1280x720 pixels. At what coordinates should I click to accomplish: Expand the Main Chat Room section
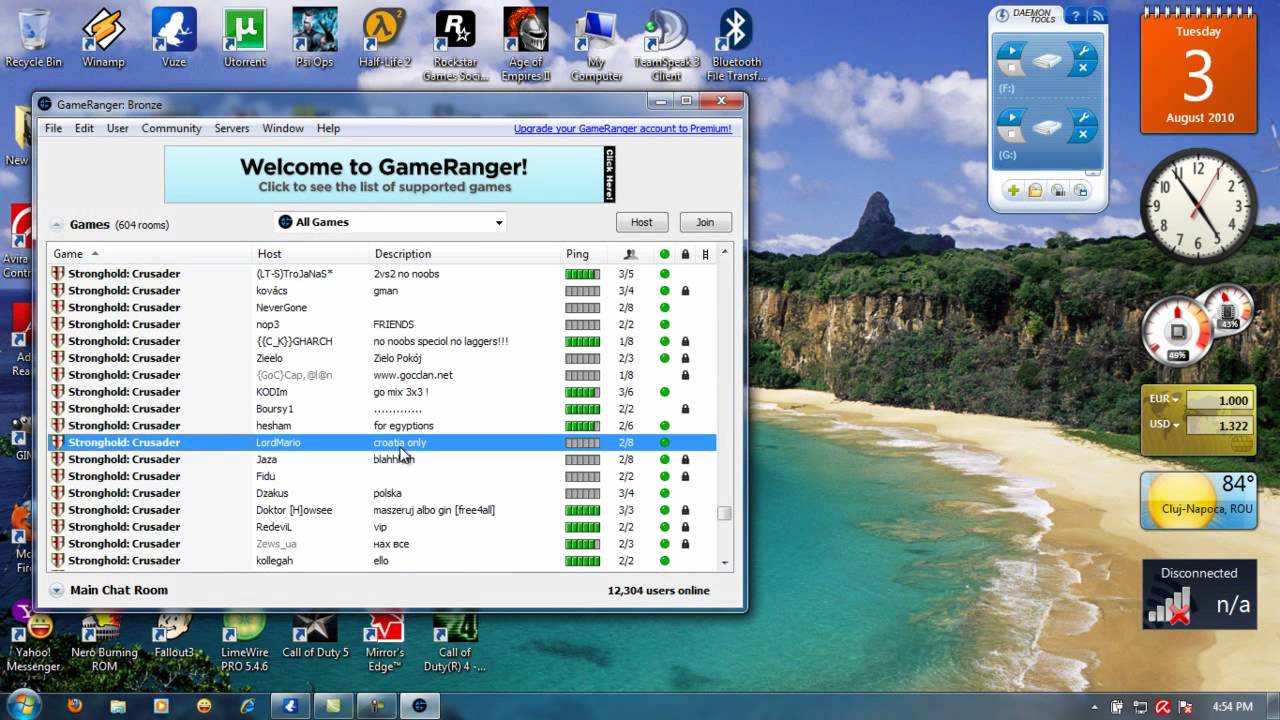click(56, 590)
